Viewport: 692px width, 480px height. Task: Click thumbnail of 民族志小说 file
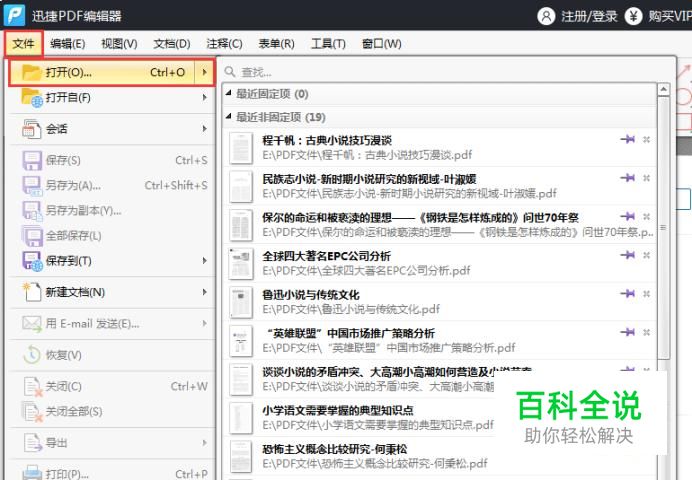point(241,187)
